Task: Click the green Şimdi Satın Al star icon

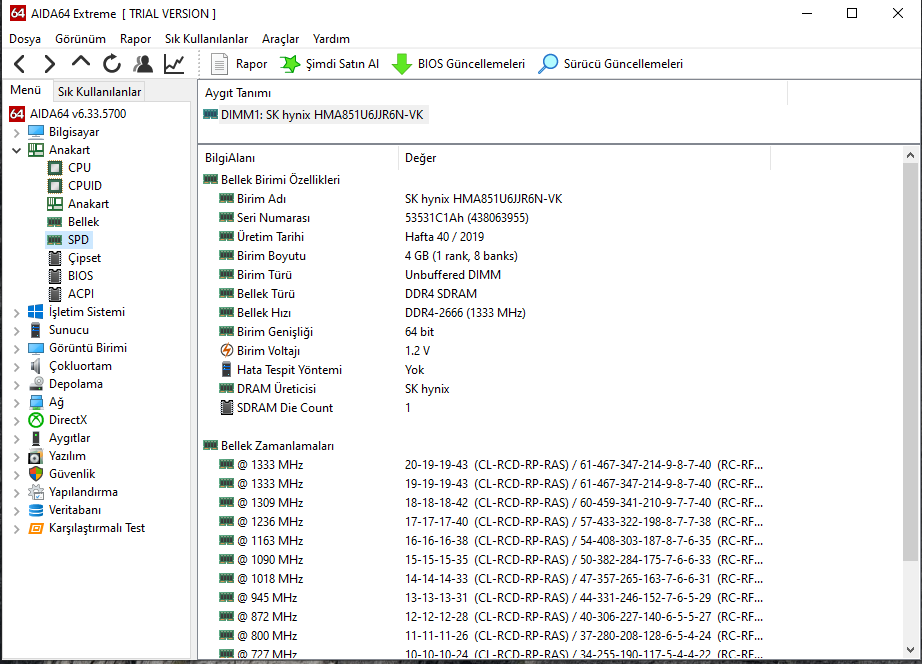Action: pyautogui.click(x=289, y=64)
